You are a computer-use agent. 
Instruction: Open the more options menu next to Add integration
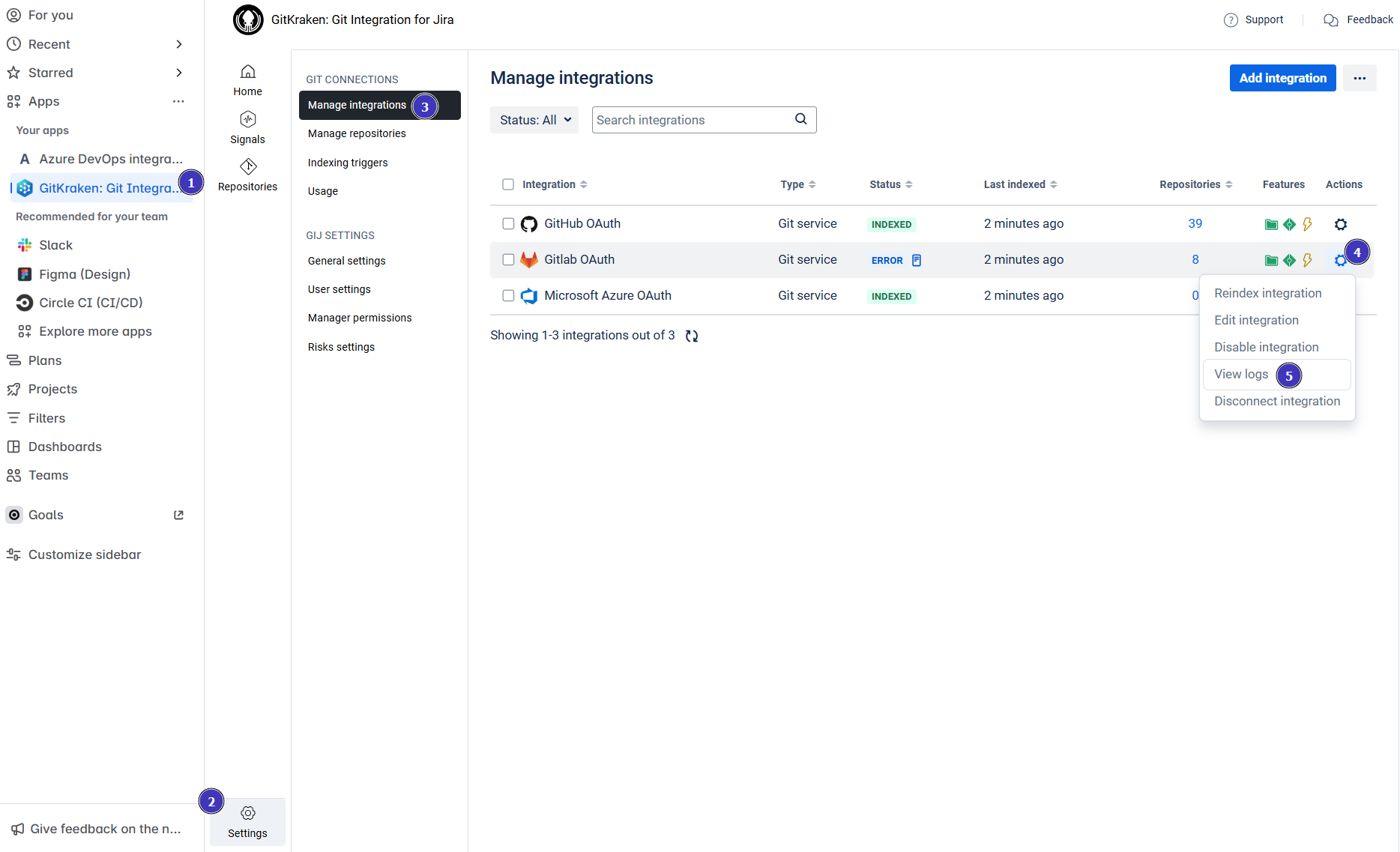(1360, 78)
